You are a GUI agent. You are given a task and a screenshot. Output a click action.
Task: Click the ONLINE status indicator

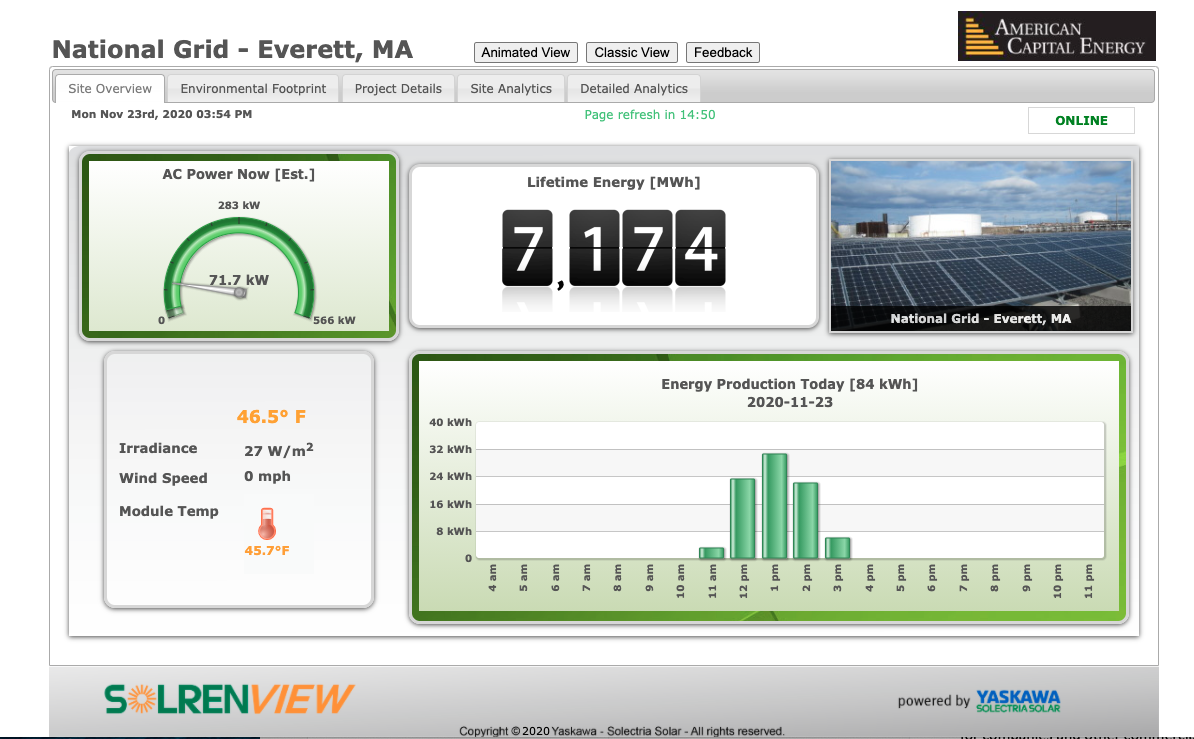(x=1081, y=120)
